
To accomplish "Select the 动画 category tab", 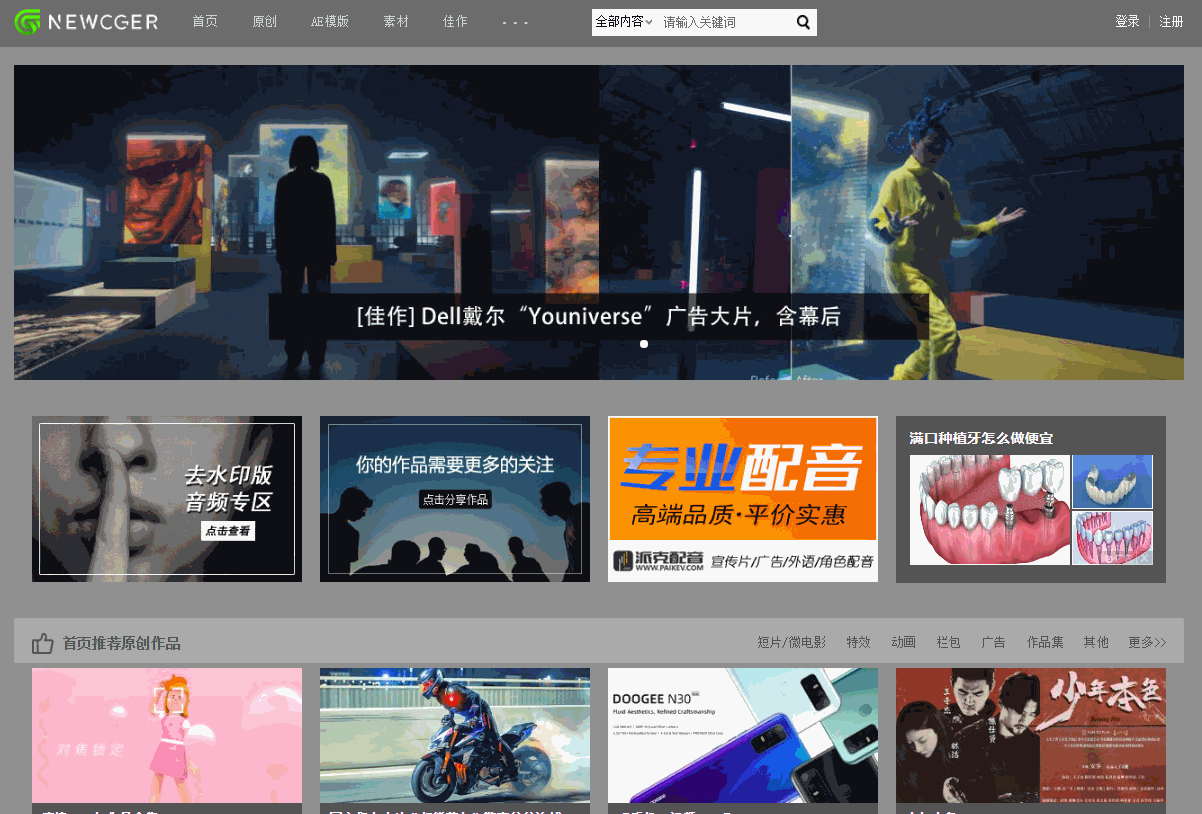I will coord(903,642).
